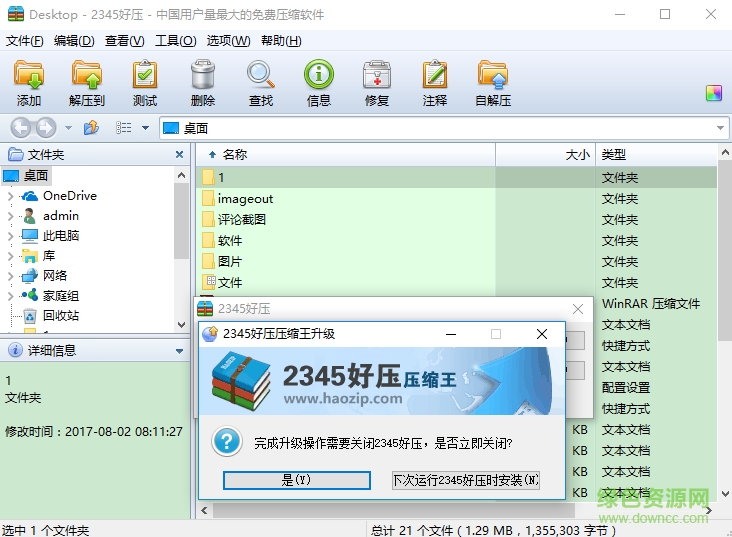The image size is (732, 537).
Task: Collapse the 详细信息 panel arrow
Action: tap(180, 351)
